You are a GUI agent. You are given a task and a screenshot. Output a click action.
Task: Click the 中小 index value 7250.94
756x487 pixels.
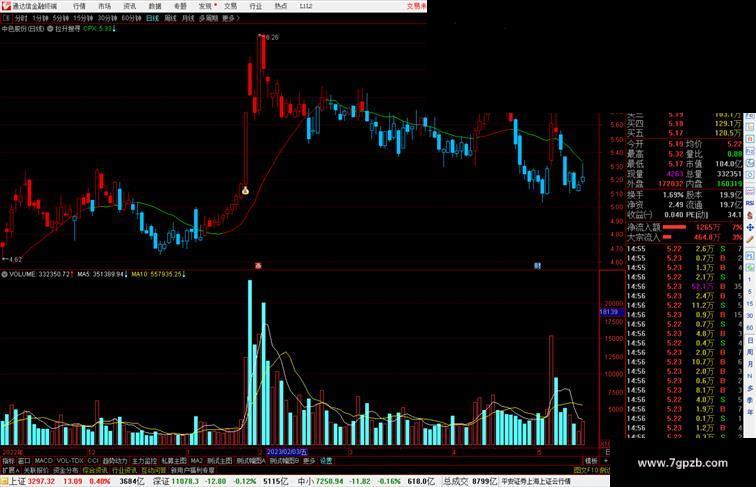(329, 481)
